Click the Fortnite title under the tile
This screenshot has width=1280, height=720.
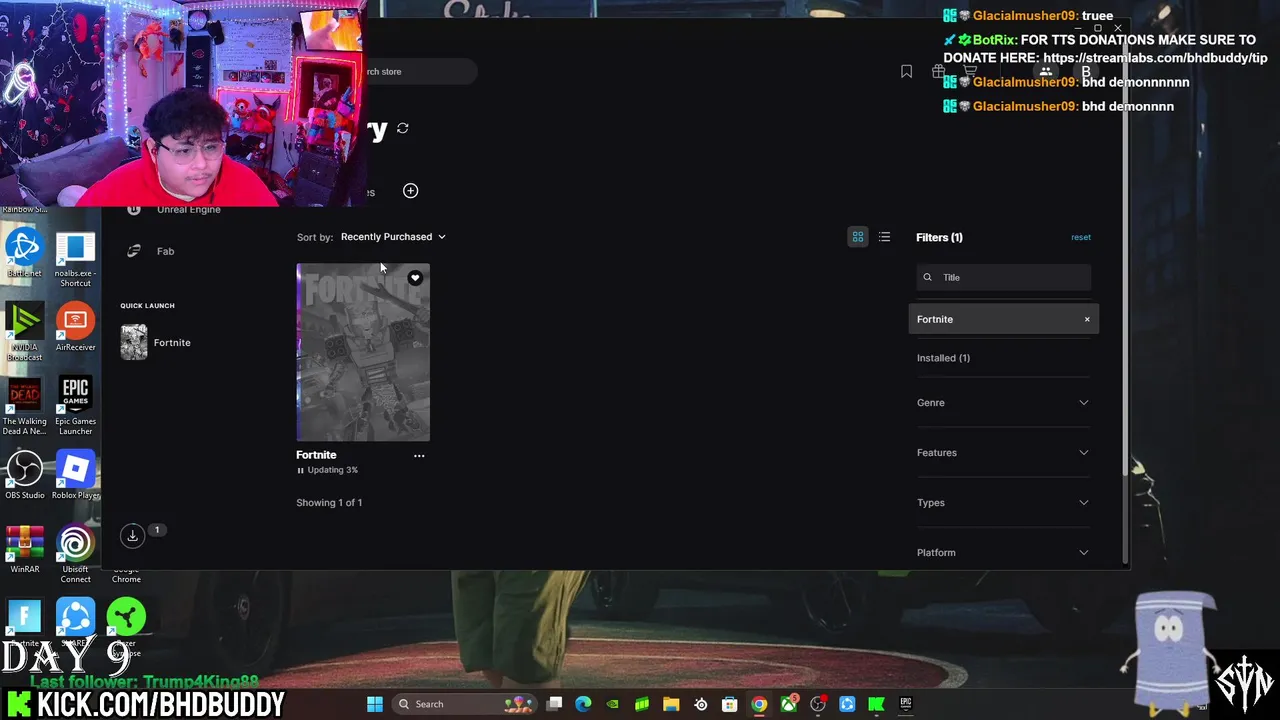coord(316,455)
